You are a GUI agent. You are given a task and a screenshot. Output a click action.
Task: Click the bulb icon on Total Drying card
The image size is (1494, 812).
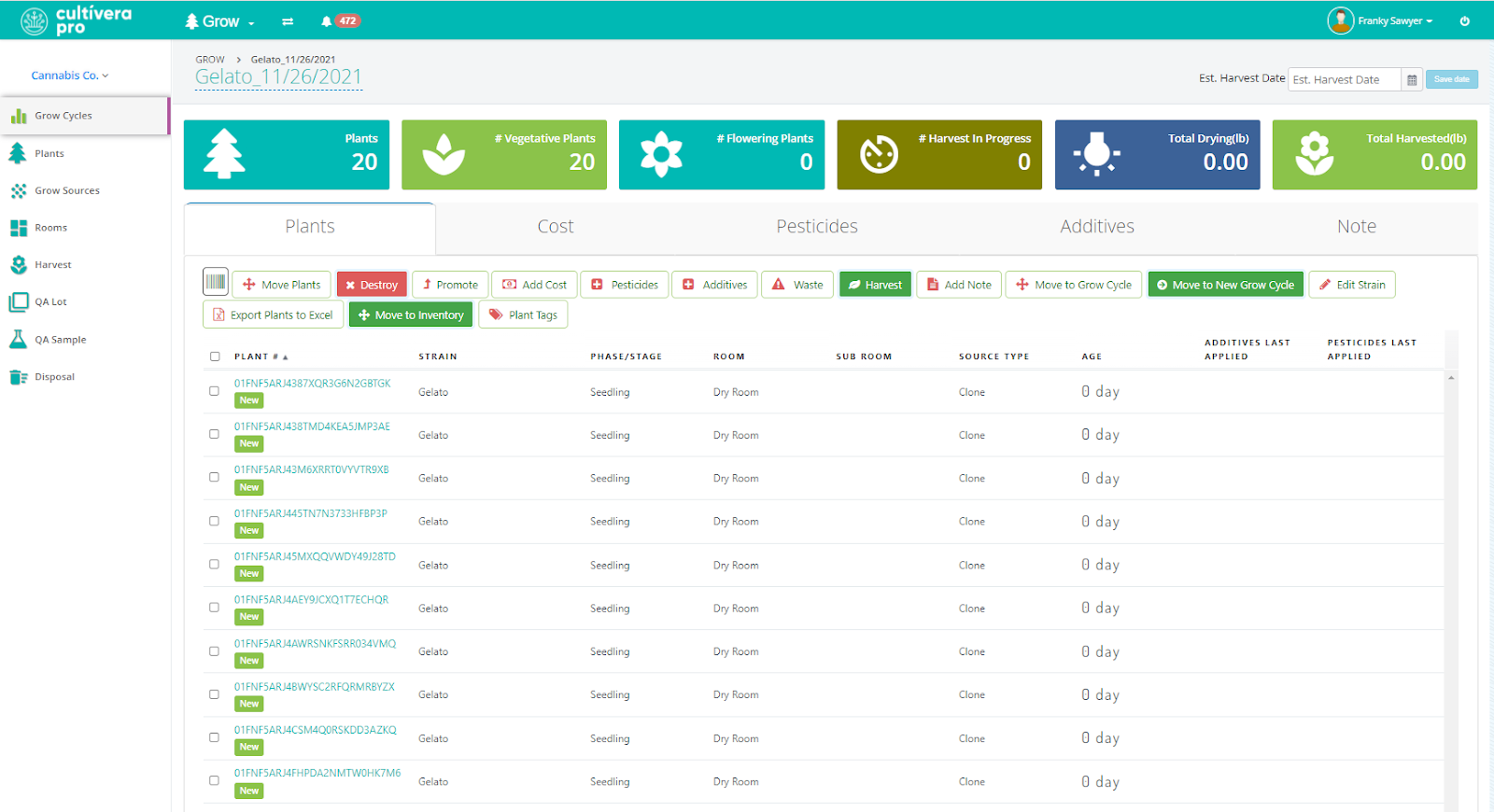(x=1097, y=154)
